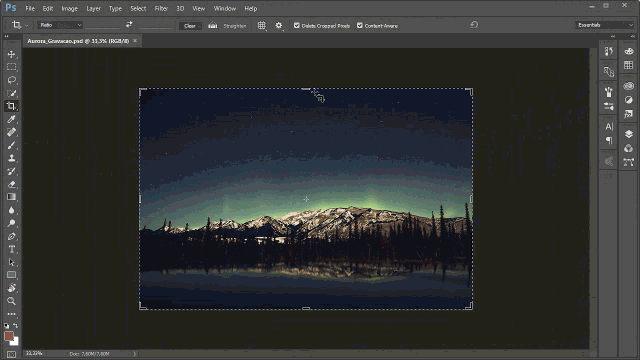Select the Rectangle shape tool
The image size is (640, 360).
pos(11,275)
